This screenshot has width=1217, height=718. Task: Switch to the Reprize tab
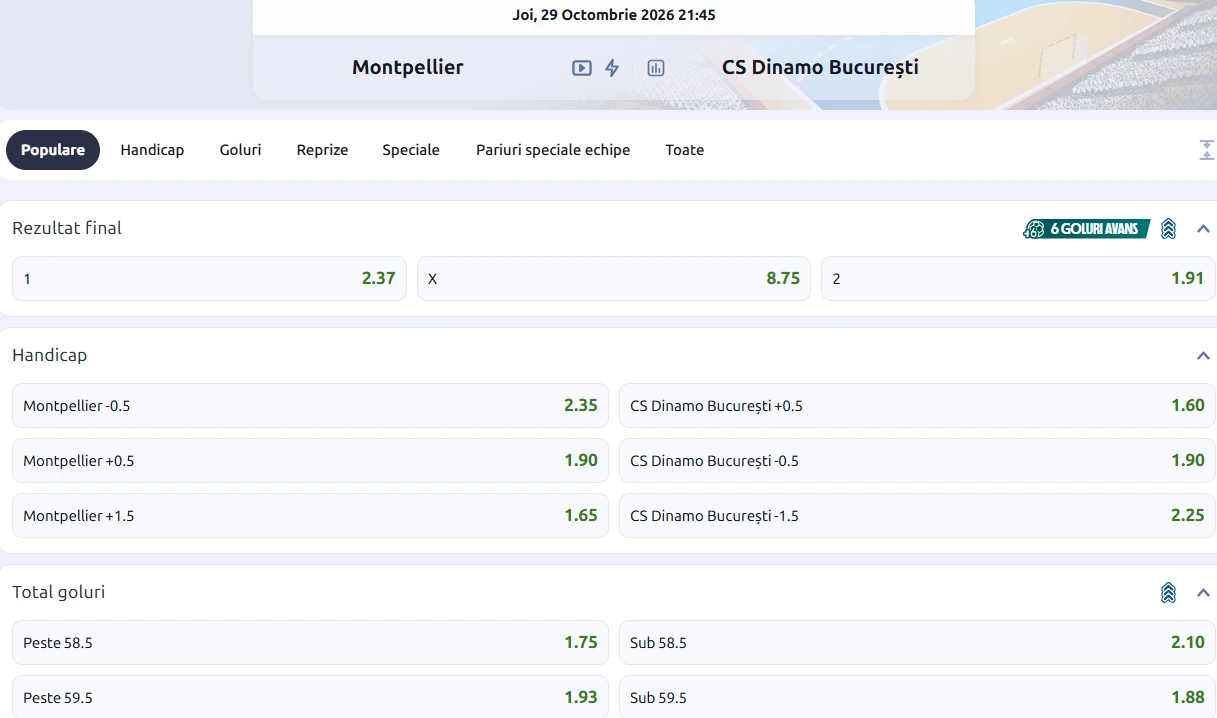tap(322, 150)
